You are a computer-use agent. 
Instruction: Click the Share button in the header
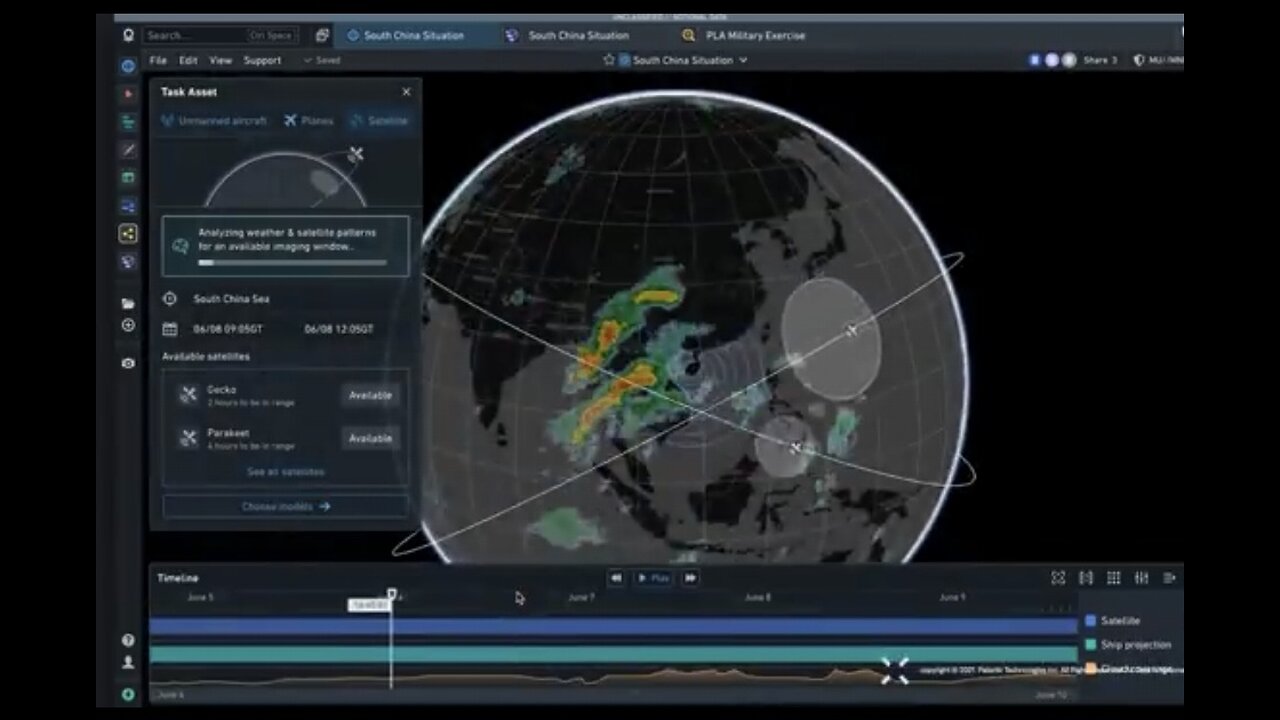pyautogui.click(x=1100, y=60)
